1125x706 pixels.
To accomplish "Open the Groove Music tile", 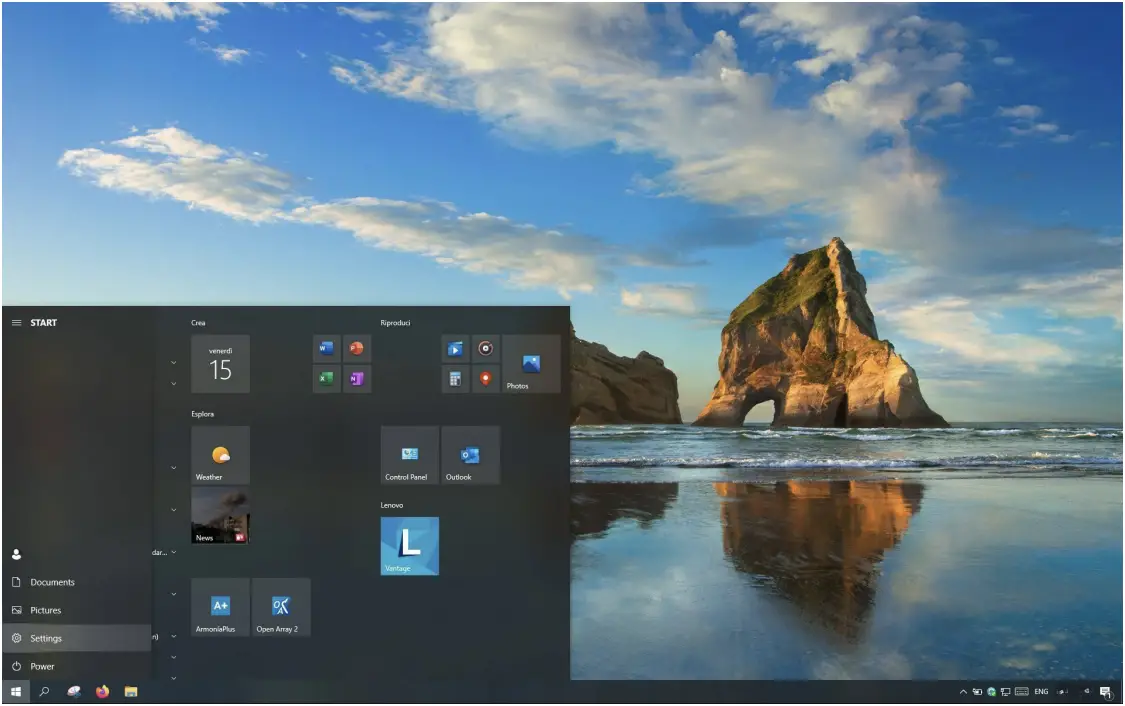I will coord(486,349).
